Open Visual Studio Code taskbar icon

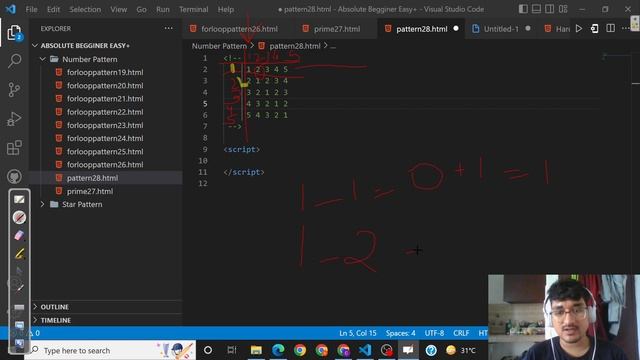[365, 350]
